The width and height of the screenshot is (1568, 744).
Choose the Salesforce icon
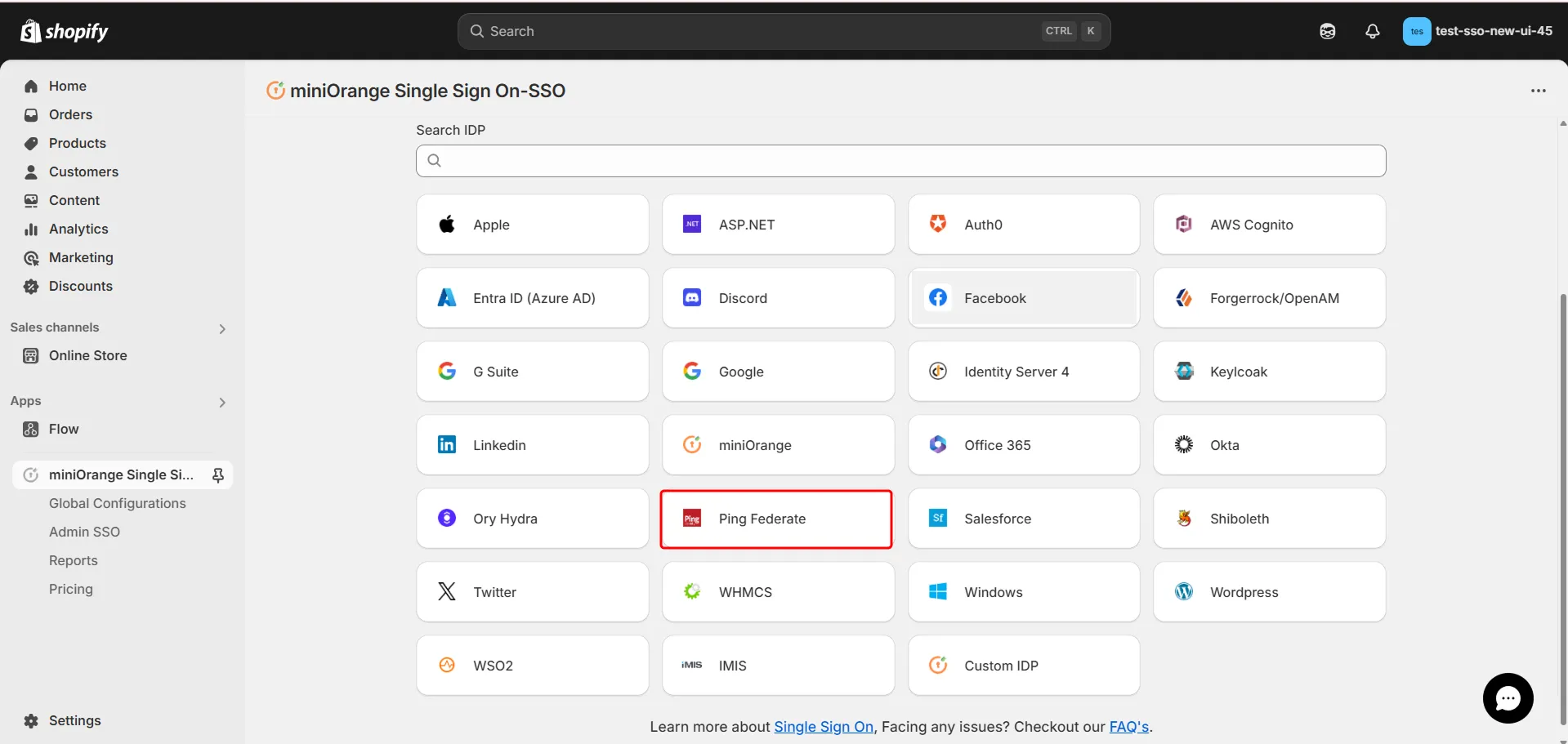(x=938, y=518)
